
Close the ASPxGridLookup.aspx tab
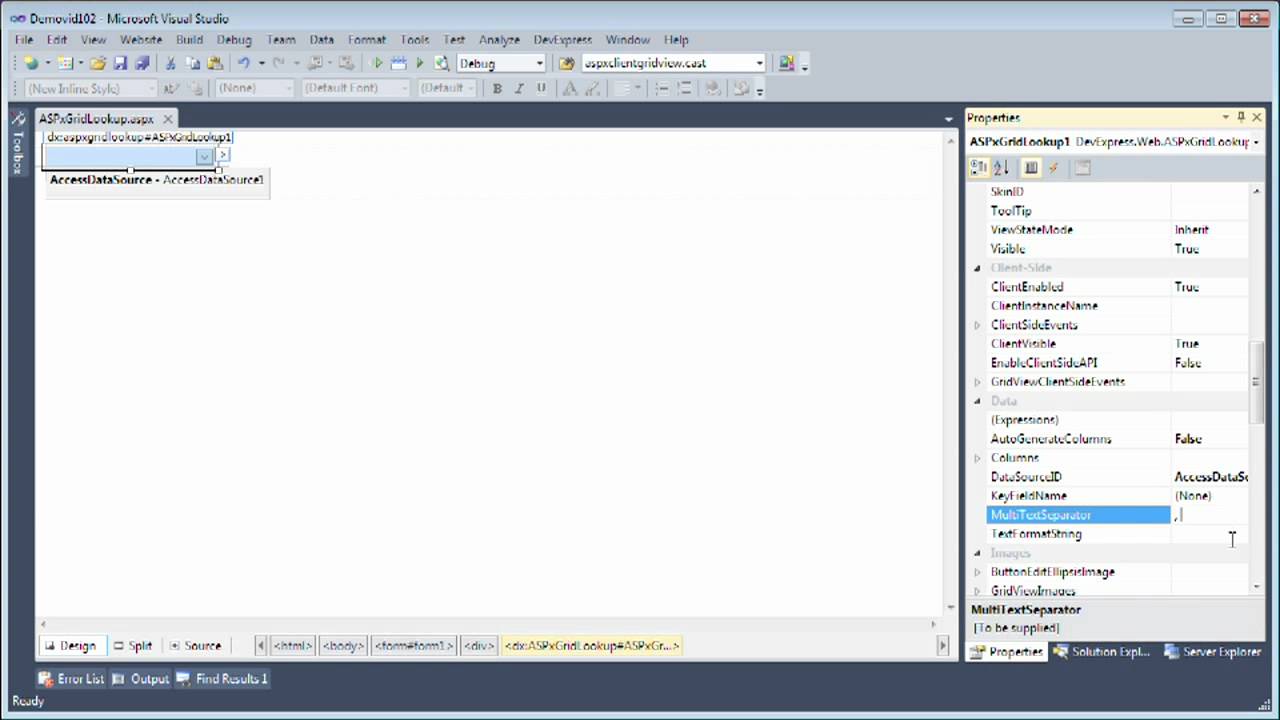167,119
